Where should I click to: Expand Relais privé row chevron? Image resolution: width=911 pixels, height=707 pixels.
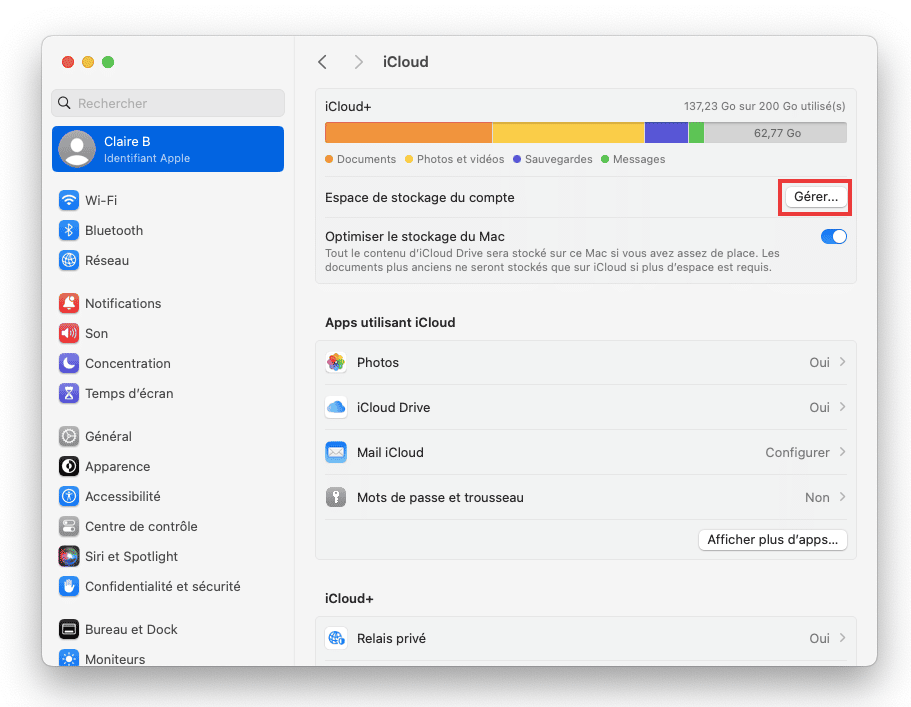click(842, 638)
